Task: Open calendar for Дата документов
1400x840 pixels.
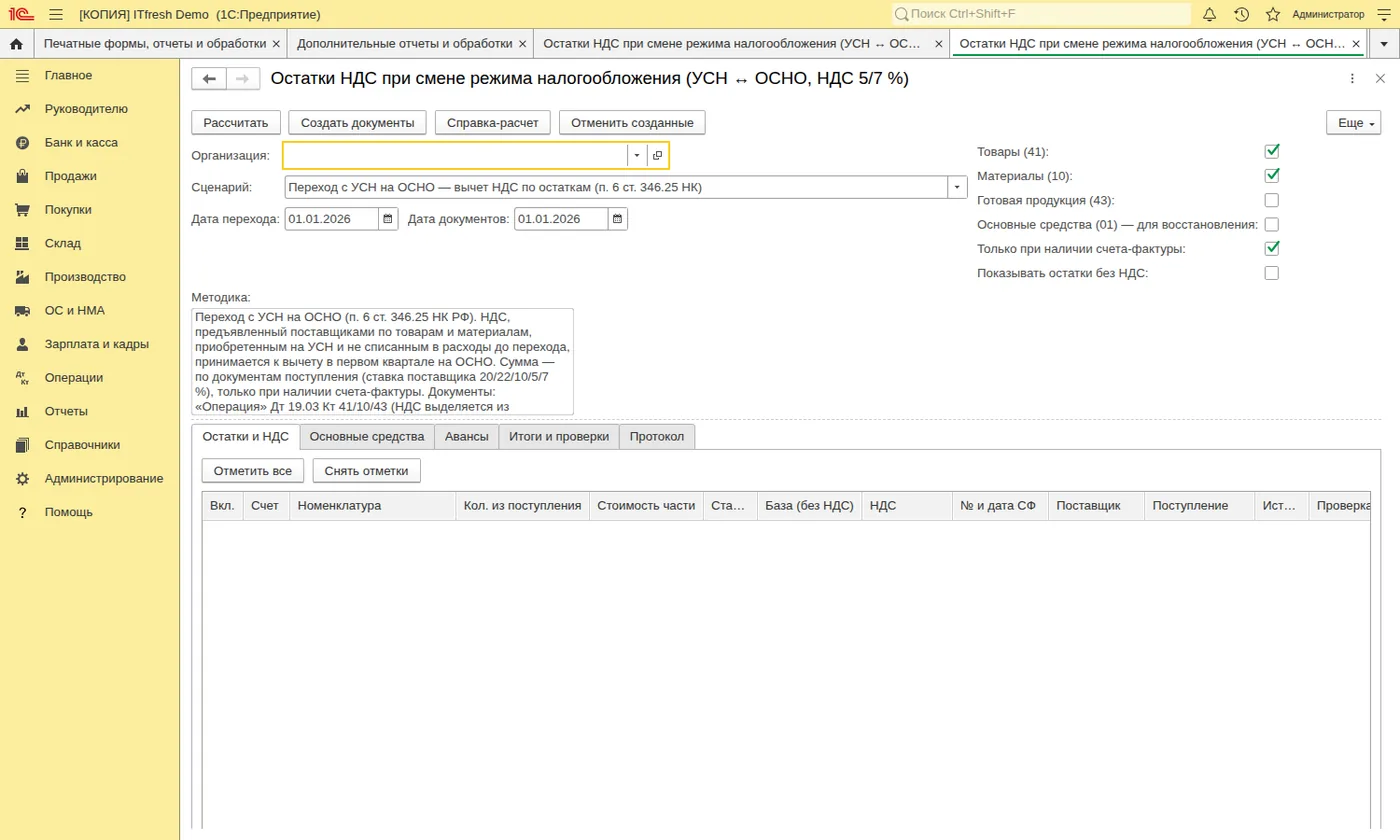Action: (618, 219)
